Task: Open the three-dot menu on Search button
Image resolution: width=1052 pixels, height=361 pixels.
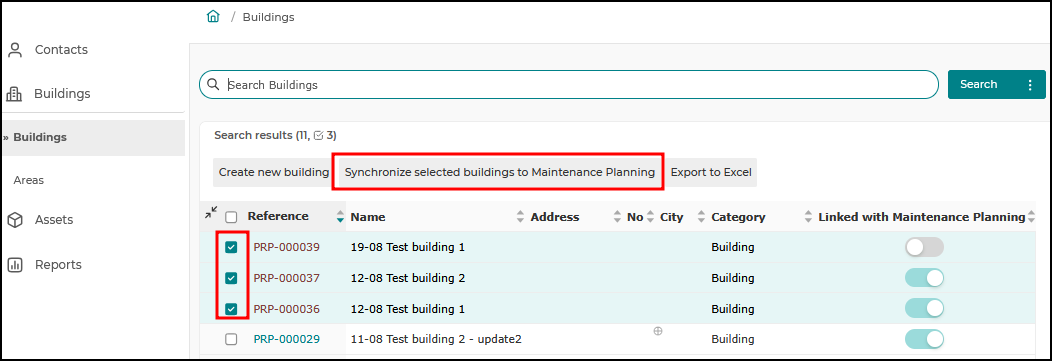Action: tap(1031, 85)
